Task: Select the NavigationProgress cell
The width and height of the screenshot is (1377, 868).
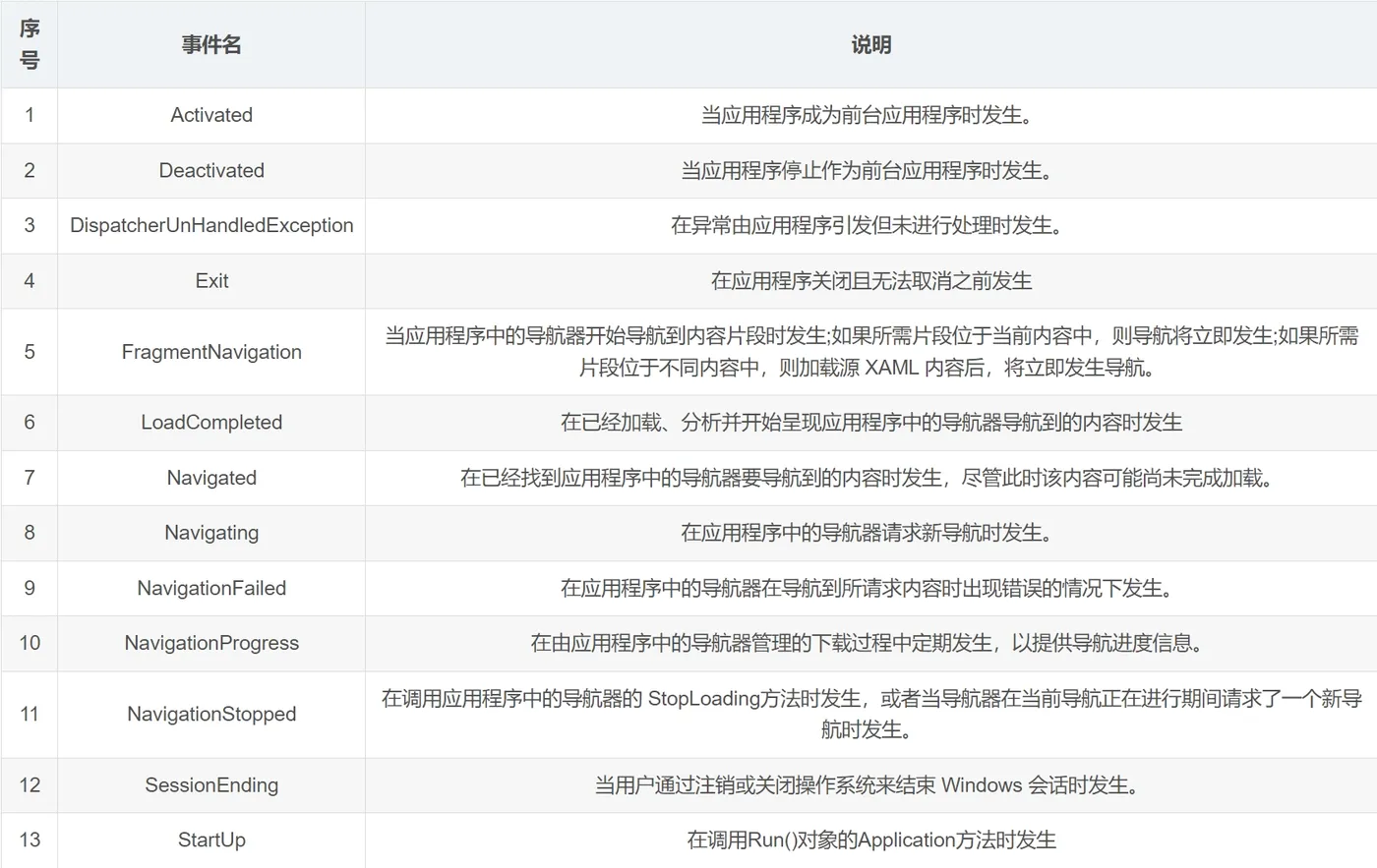Action: [x=211, y=643]
